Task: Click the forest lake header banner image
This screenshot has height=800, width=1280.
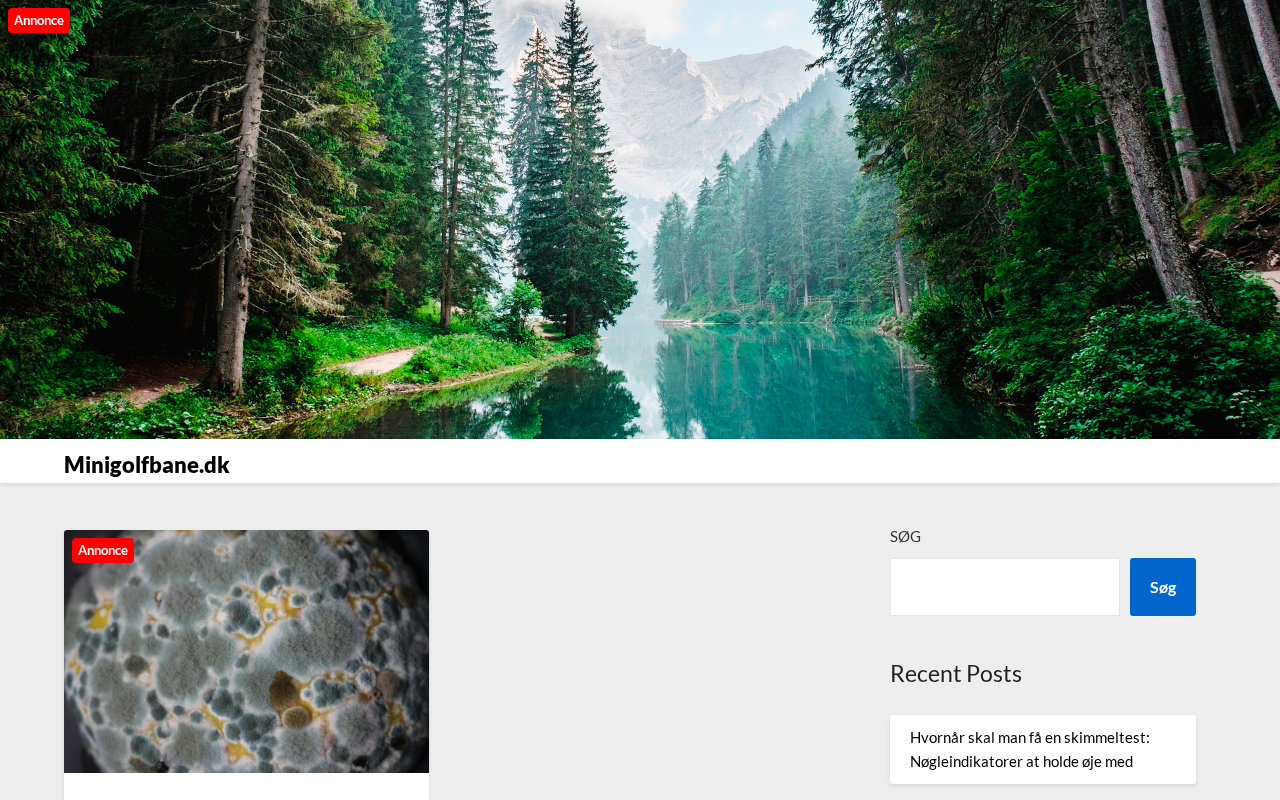Action: click(640, 219)
